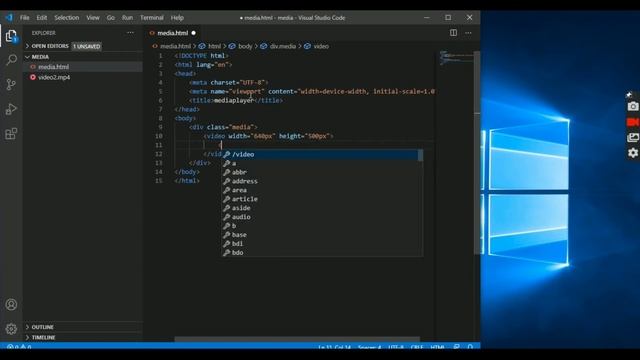Open the View menu
The image size is (640, 360).
click(x=93, y=18)
